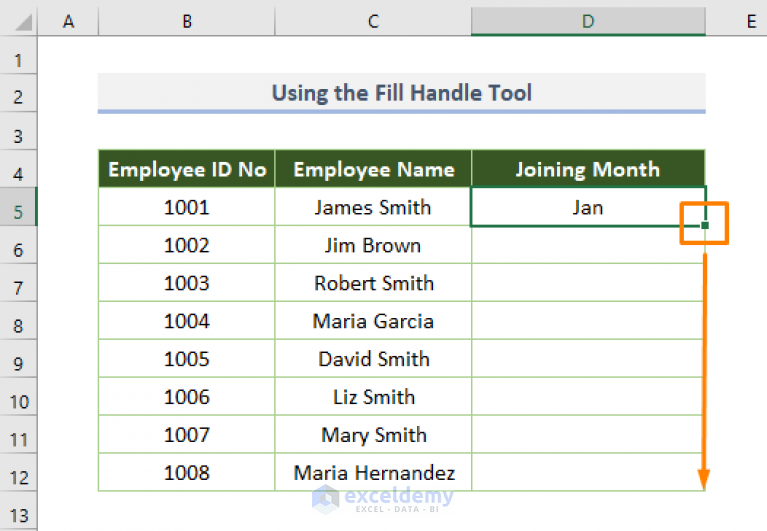The width and height of the screenshot is (767, 531).
Task: Click the 'Employee ID No' header cell
Action: pyautogui.click(x=187, y=169)
